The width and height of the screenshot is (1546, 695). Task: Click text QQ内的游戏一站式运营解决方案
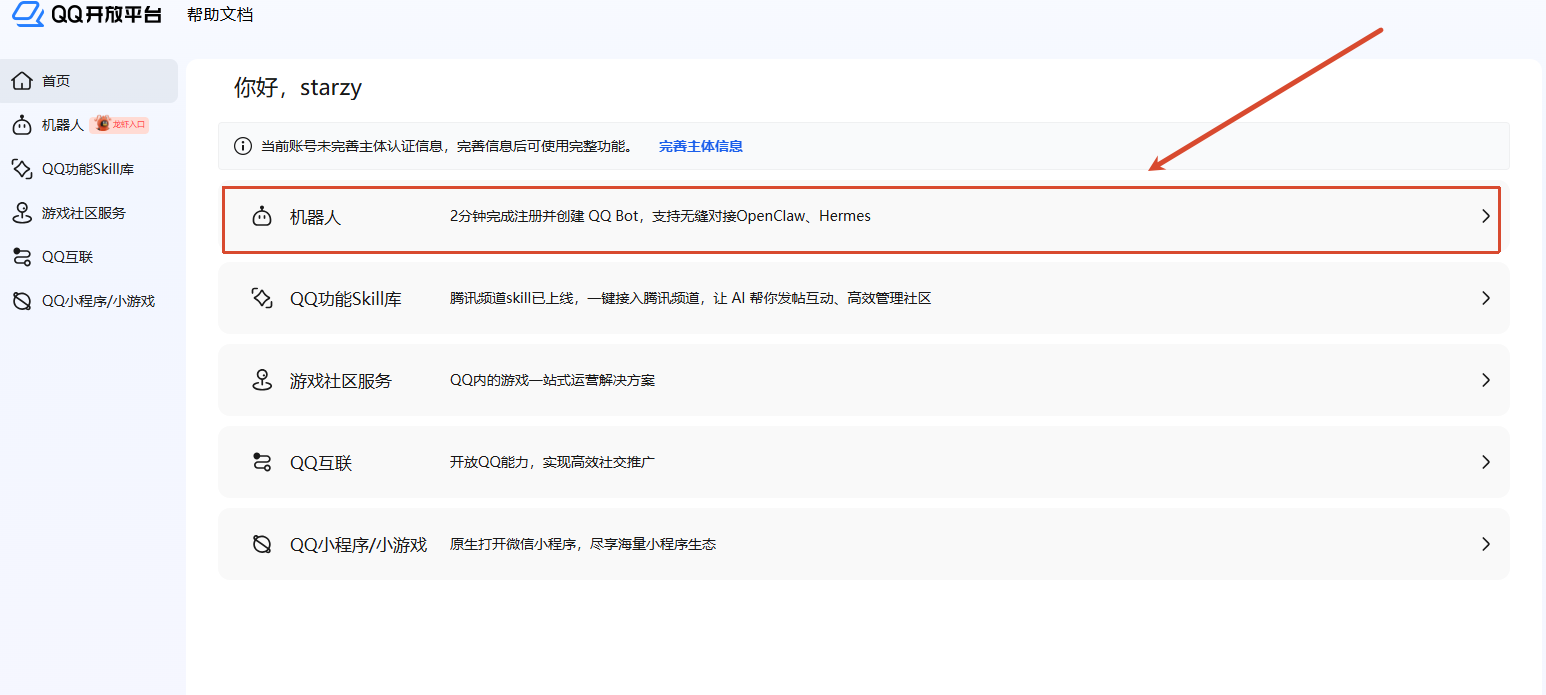(x=553, y=380)
